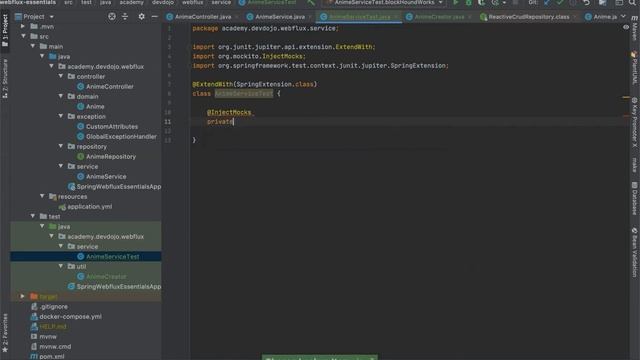The width and height of the screenshot is (640, 360).
Task: Click the AnimeServiceTest class name in editor
Action: [244, 93]
